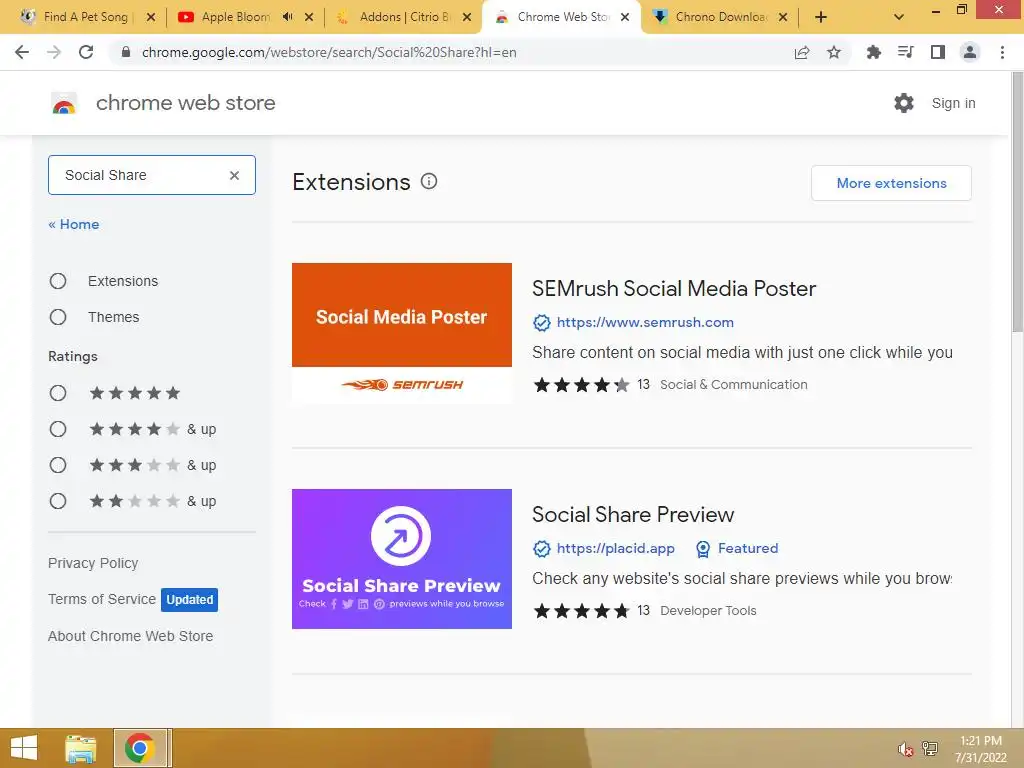Toggle Chrome side panel icon
The width and height of the screenshot is (1024, 768).
click(x=938, y=52)
